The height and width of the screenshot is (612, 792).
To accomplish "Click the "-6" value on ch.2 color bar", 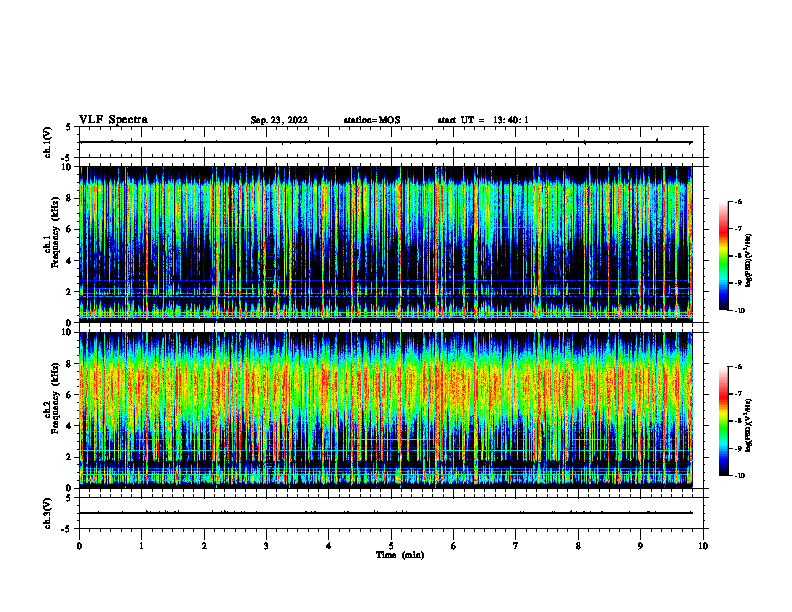I will pos(738,367).
